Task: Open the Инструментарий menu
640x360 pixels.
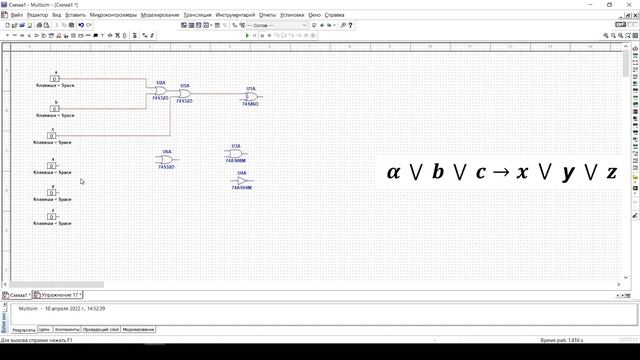Action: [x=235, y=15]
